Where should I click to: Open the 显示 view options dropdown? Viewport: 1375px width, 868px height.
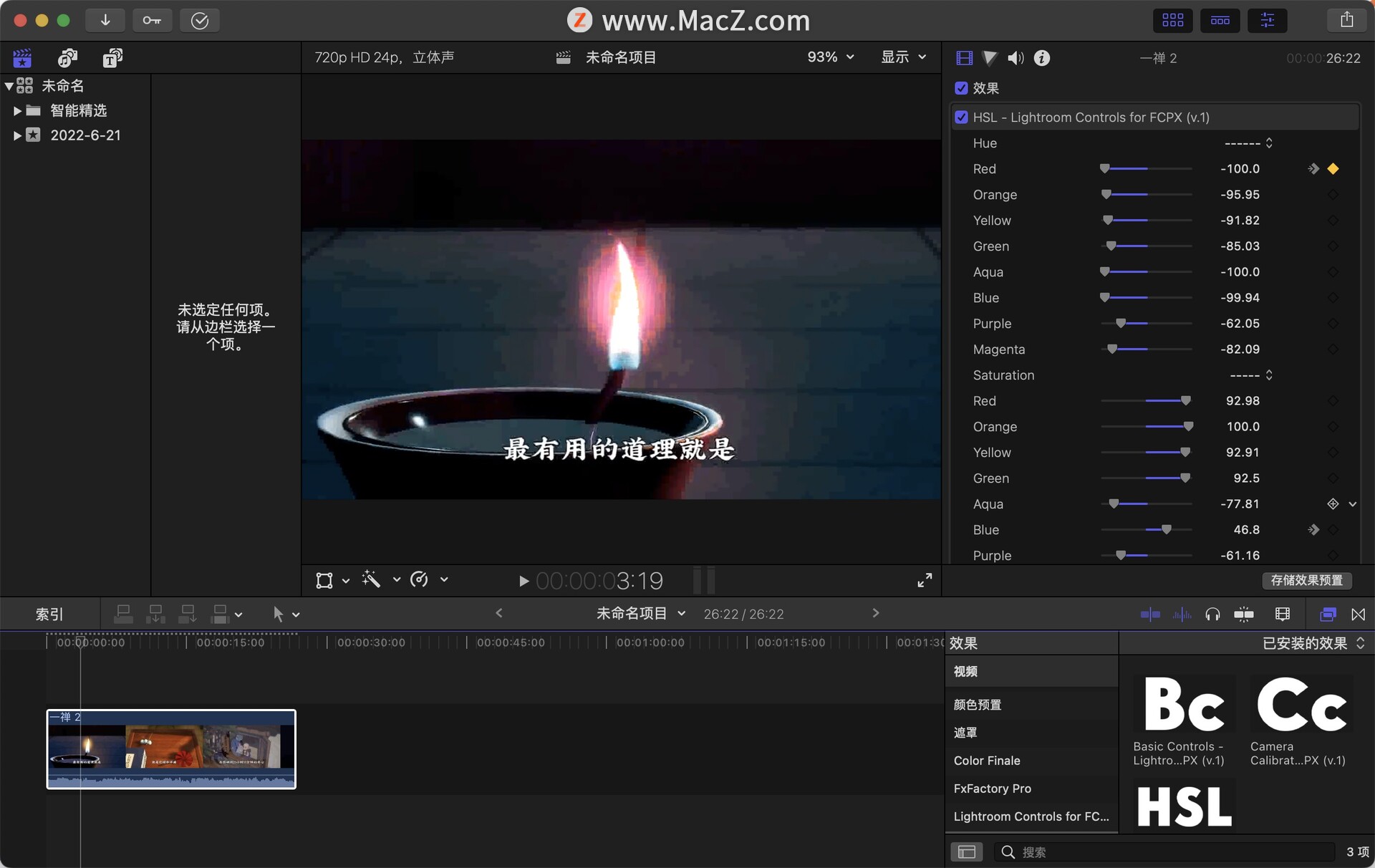coord(903,57)
